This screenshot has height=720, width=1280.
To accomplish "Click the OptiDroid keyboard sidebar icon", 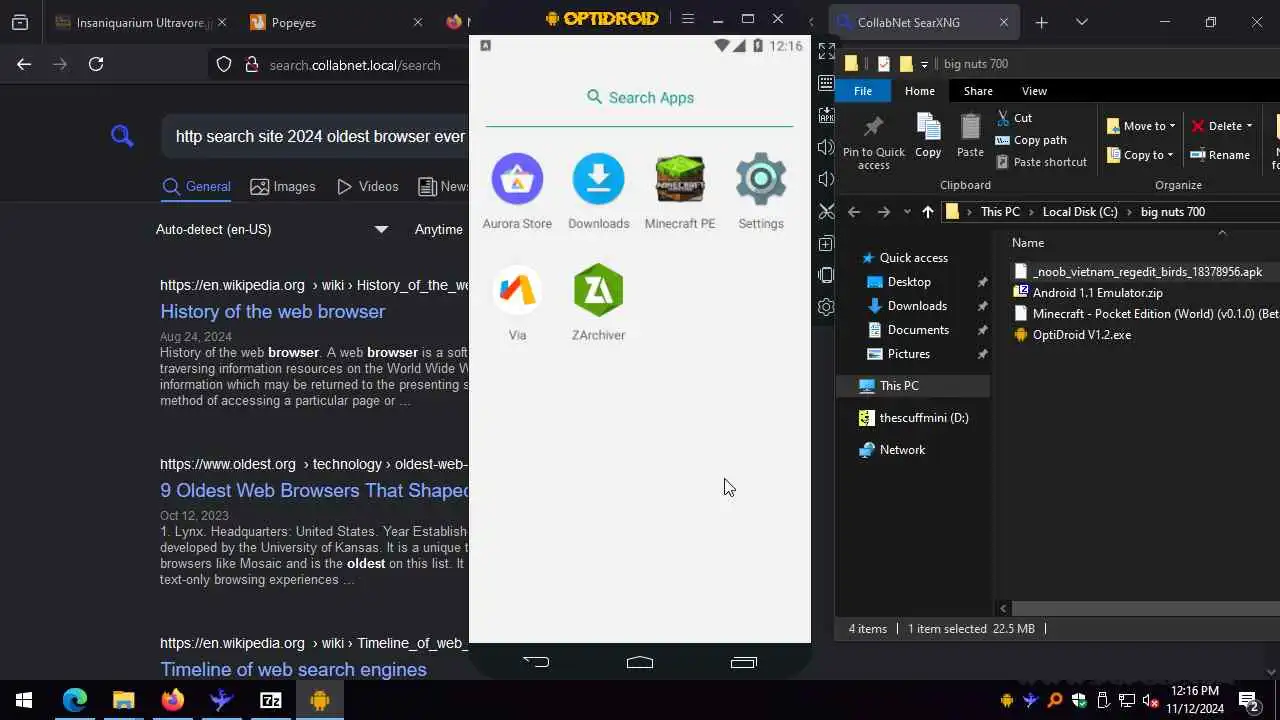I will (826, 82).
